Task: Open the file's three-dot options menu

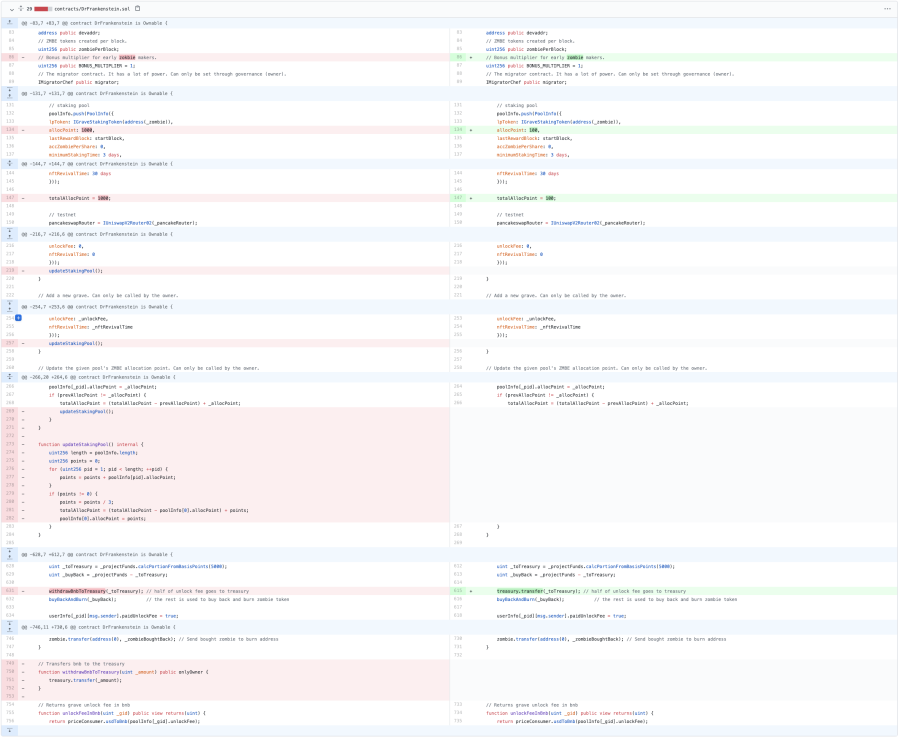Action: tap(887, 9)
